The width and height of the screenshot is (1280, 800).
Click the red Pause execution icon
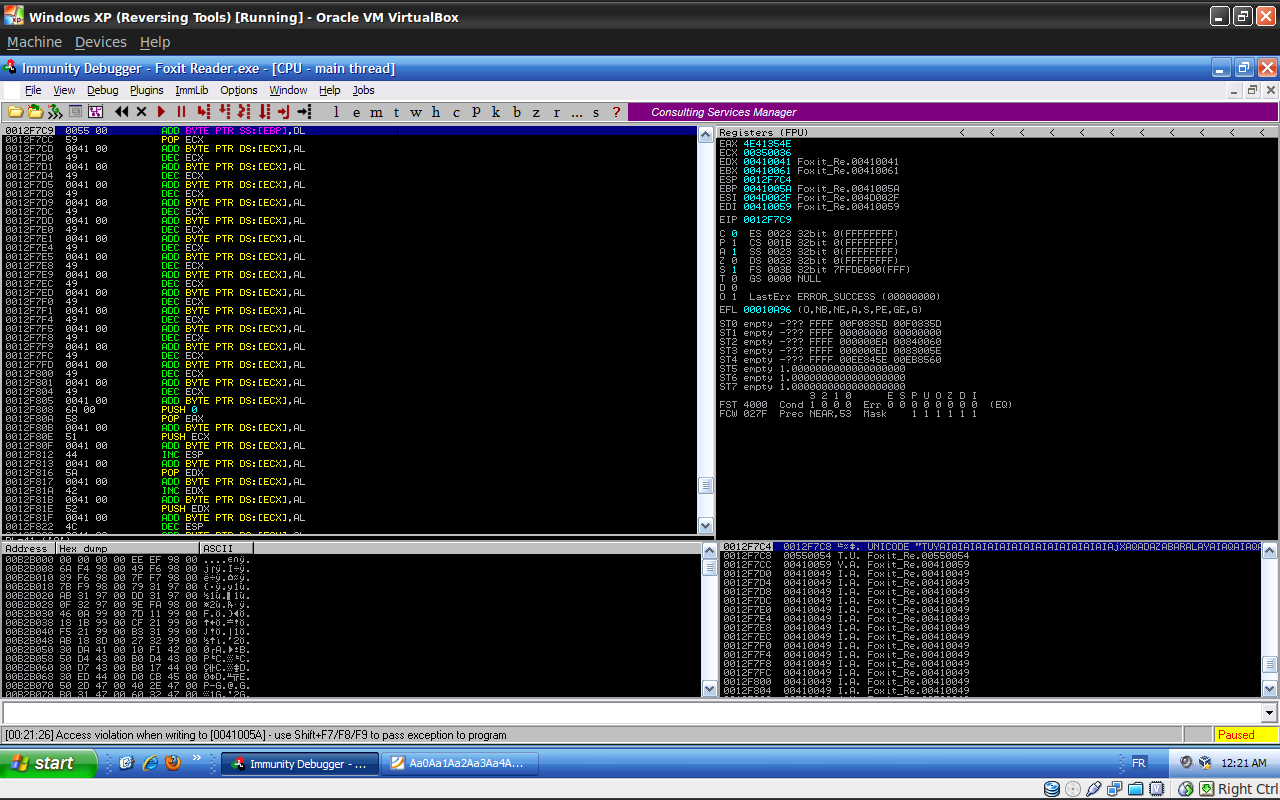coord(182,112)
